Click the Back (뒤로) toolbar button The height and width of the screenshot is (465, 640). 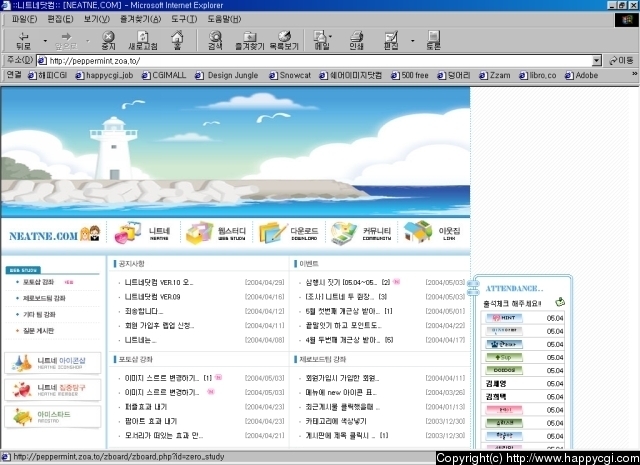tap(24, 41)
